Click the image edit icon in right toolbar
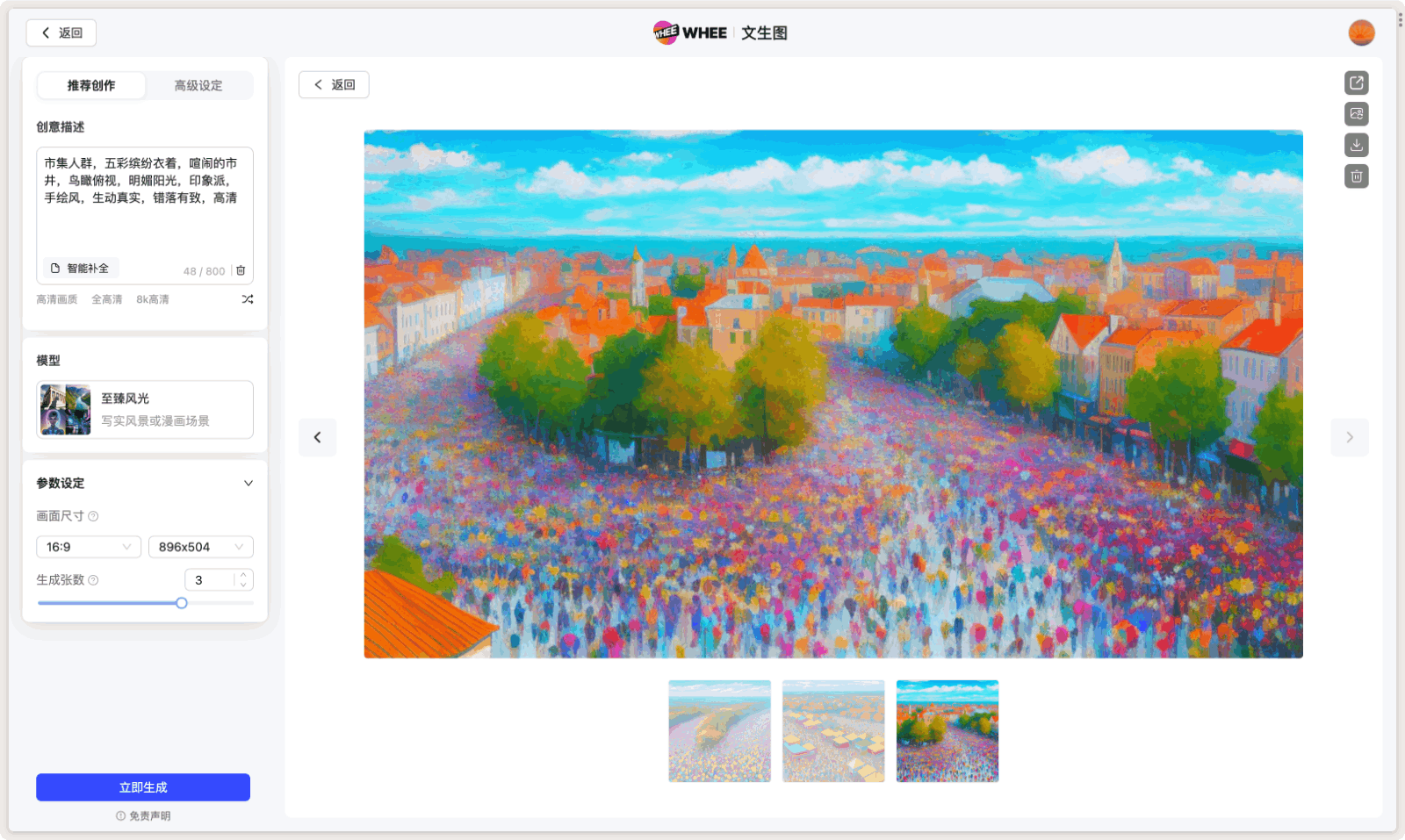 [1356, 114]
